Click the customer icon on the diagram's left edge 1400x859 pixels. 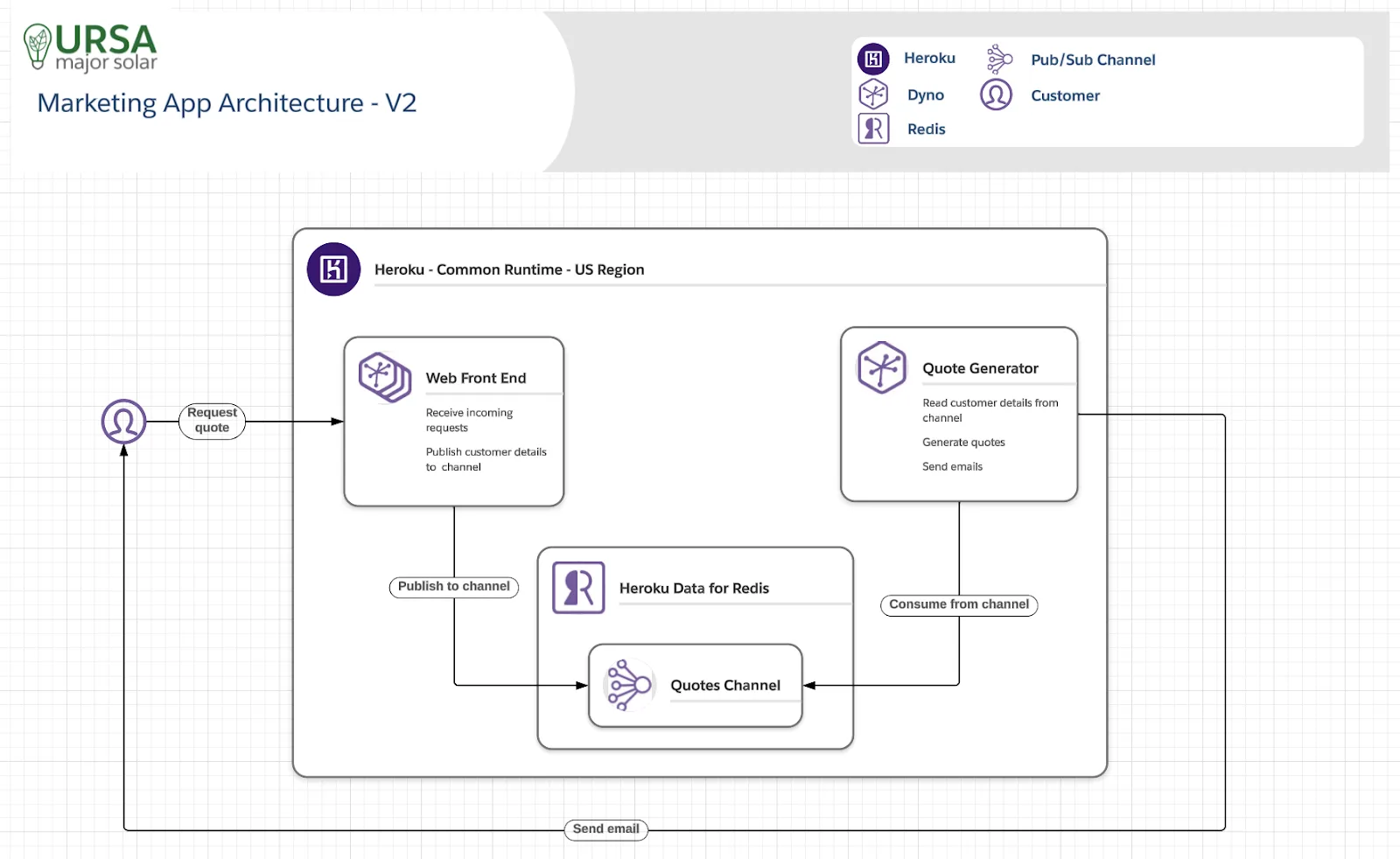click(x=123, y=422)
